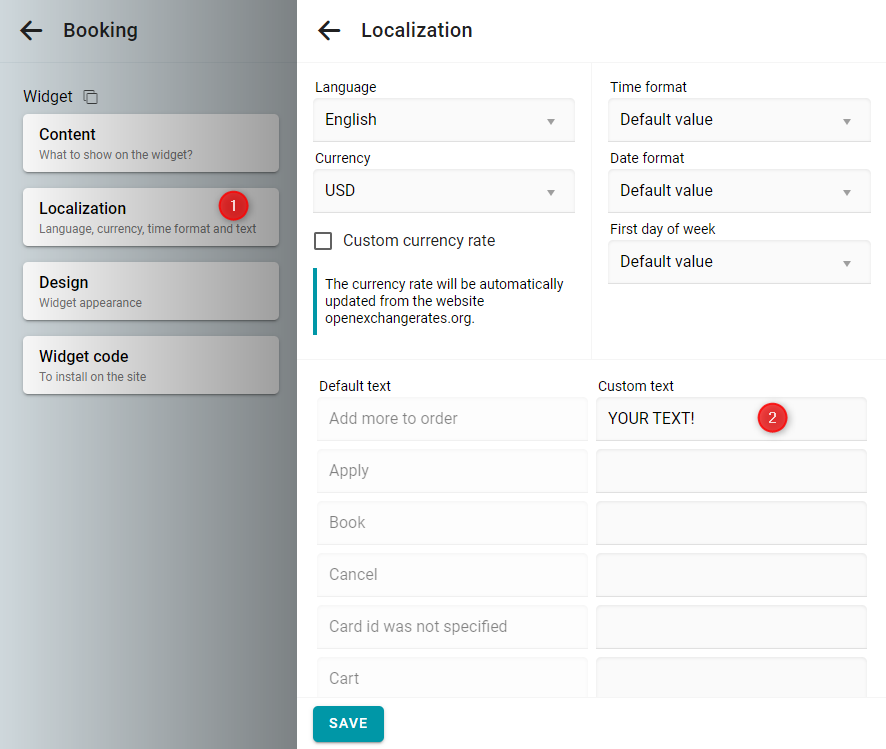886x749 pixels.
Task: Open the Time format dropdown
Action: pos(739,120)
